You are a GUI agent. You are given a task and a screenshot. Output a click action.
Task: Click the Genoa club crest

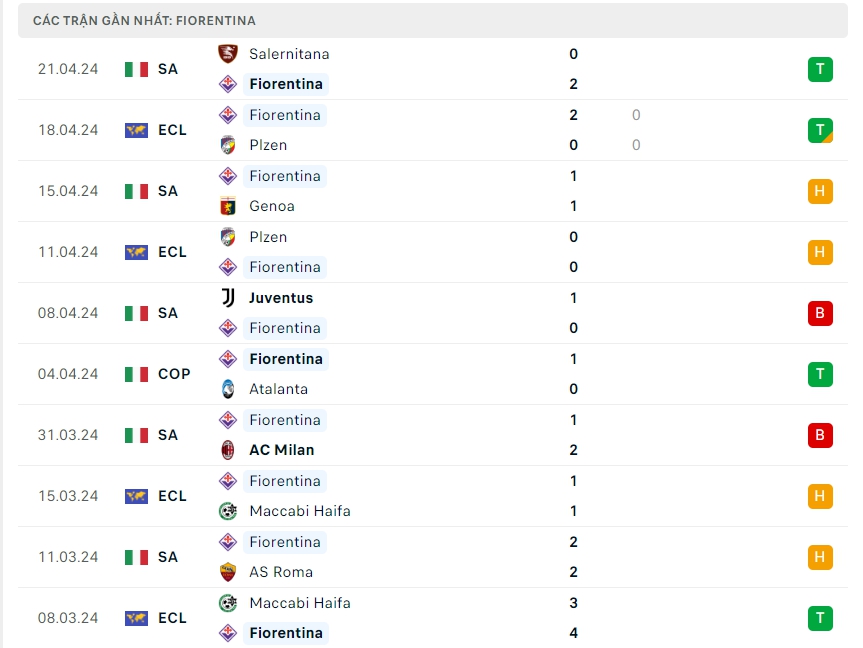[x=228, y=207]
